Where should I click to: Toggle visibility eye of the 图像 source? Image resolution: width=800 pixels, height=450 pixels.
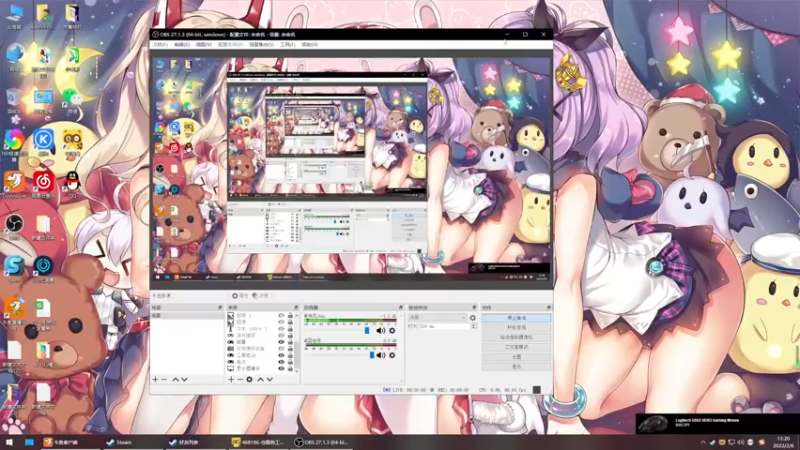[281, 322]
